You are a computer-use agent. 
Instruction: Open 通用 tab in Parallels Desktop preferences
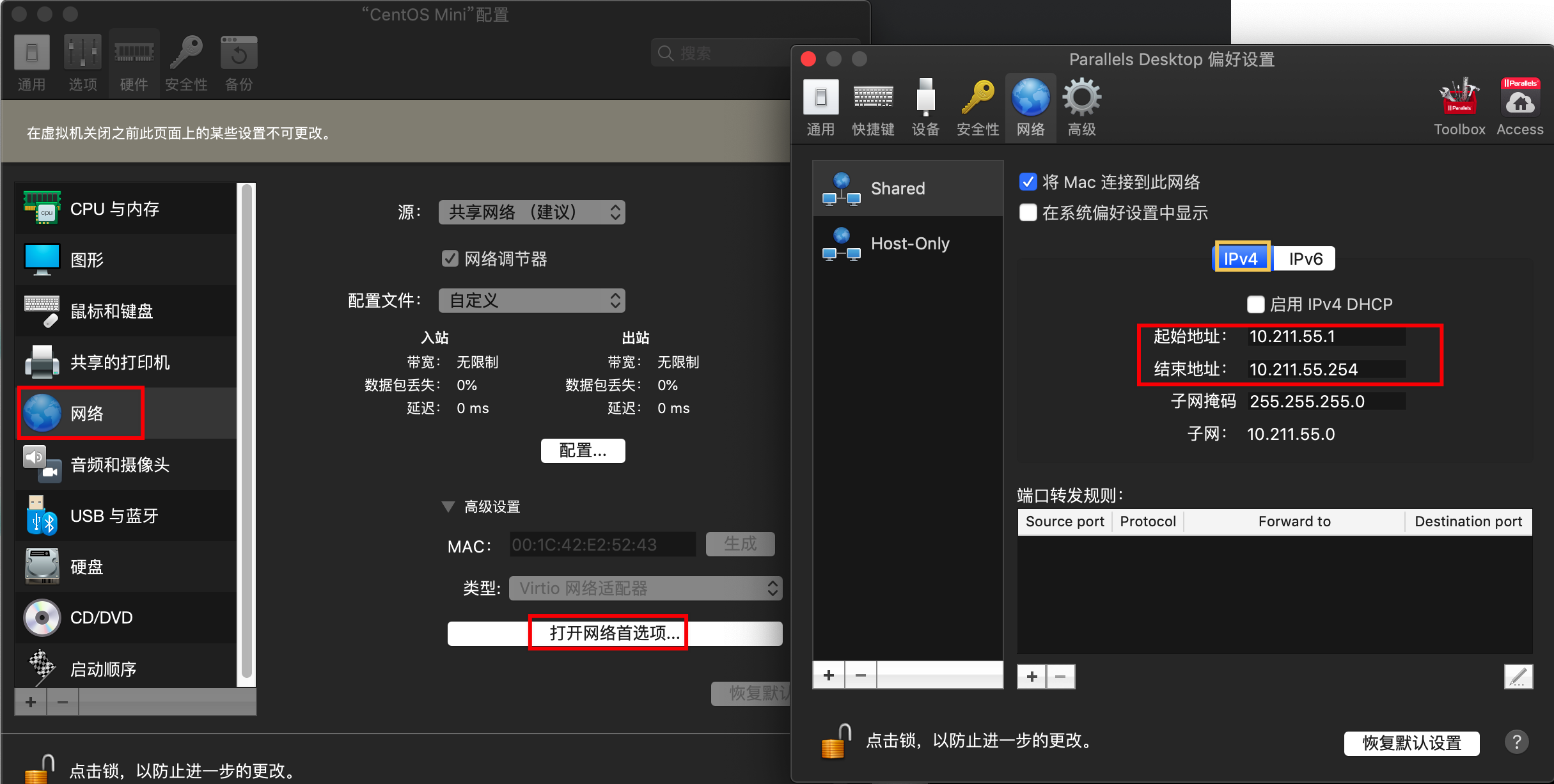[820, 107]
